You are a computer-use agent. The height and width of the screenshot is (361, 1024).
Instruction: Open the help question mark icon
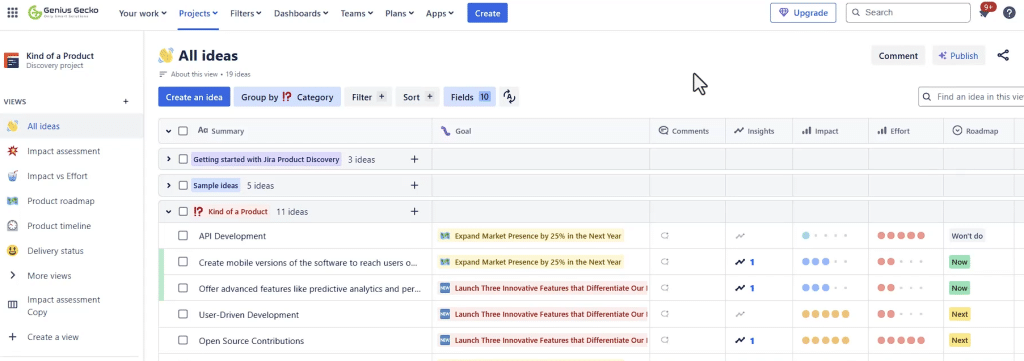(x=1009, y=13)
